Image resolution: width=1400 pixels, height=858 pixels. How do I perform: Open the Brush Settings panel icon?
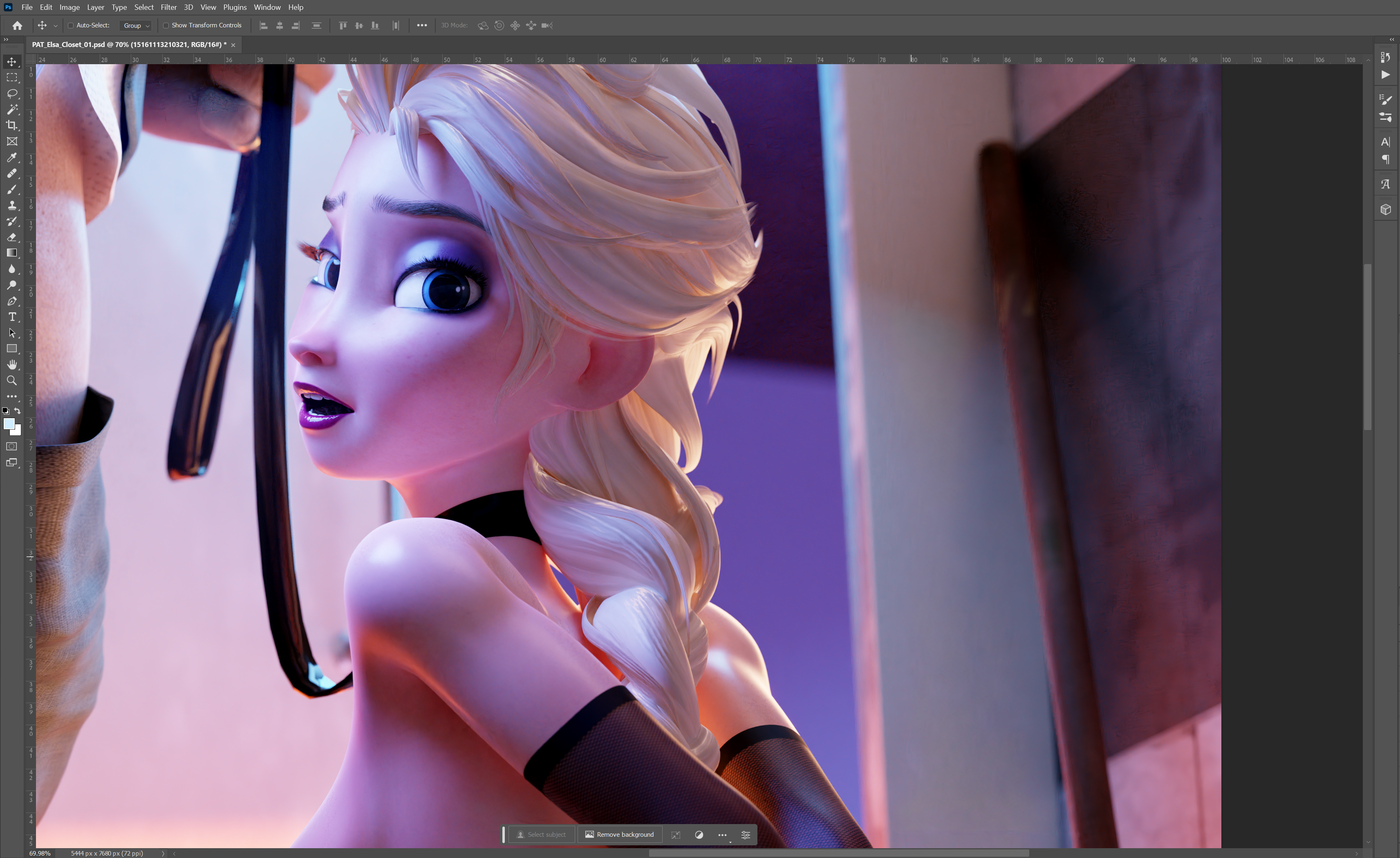point(1386,117)
